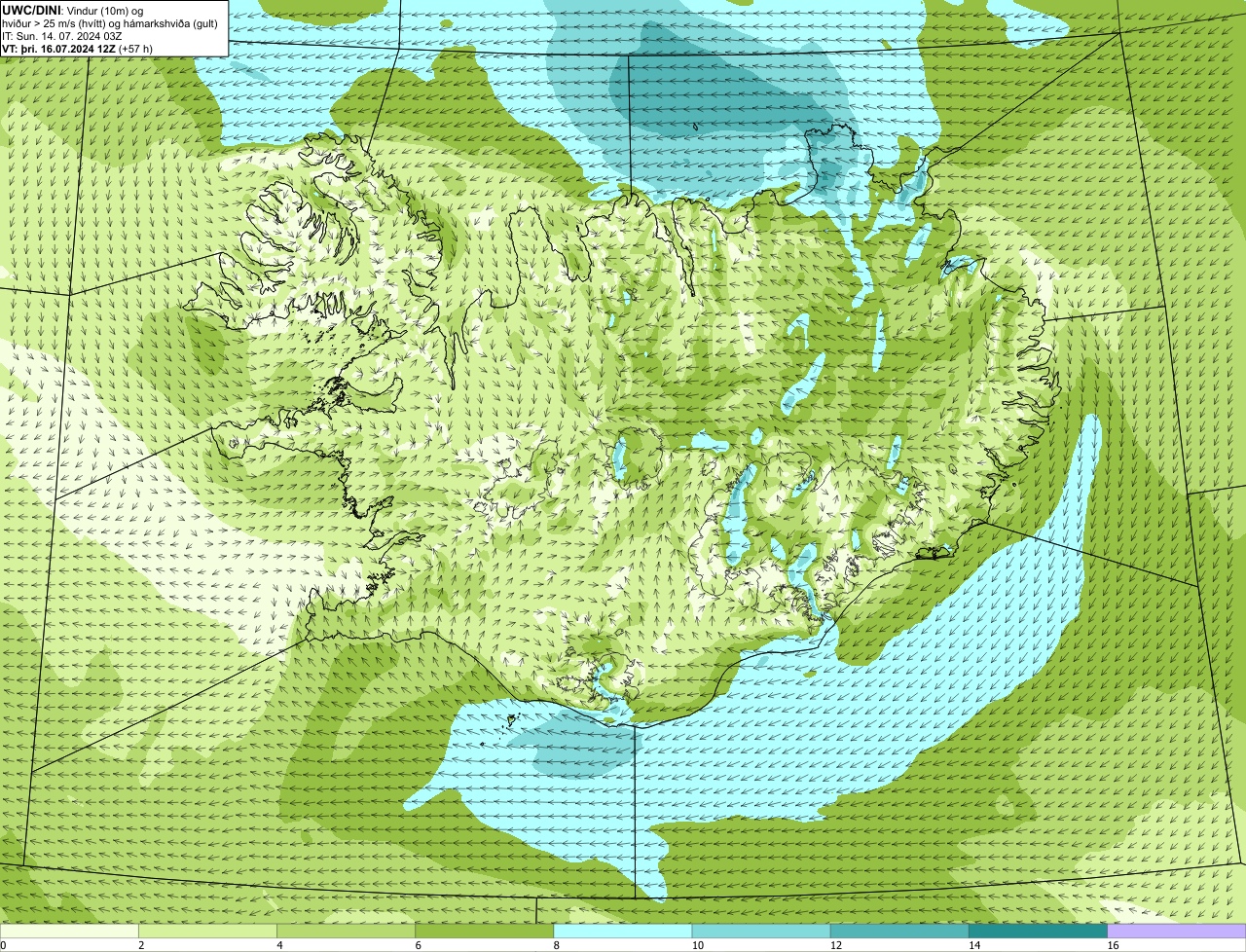Click the "UWC/DINI" title text
Viewport: 1246px width, 952px height.
(32, 10)
